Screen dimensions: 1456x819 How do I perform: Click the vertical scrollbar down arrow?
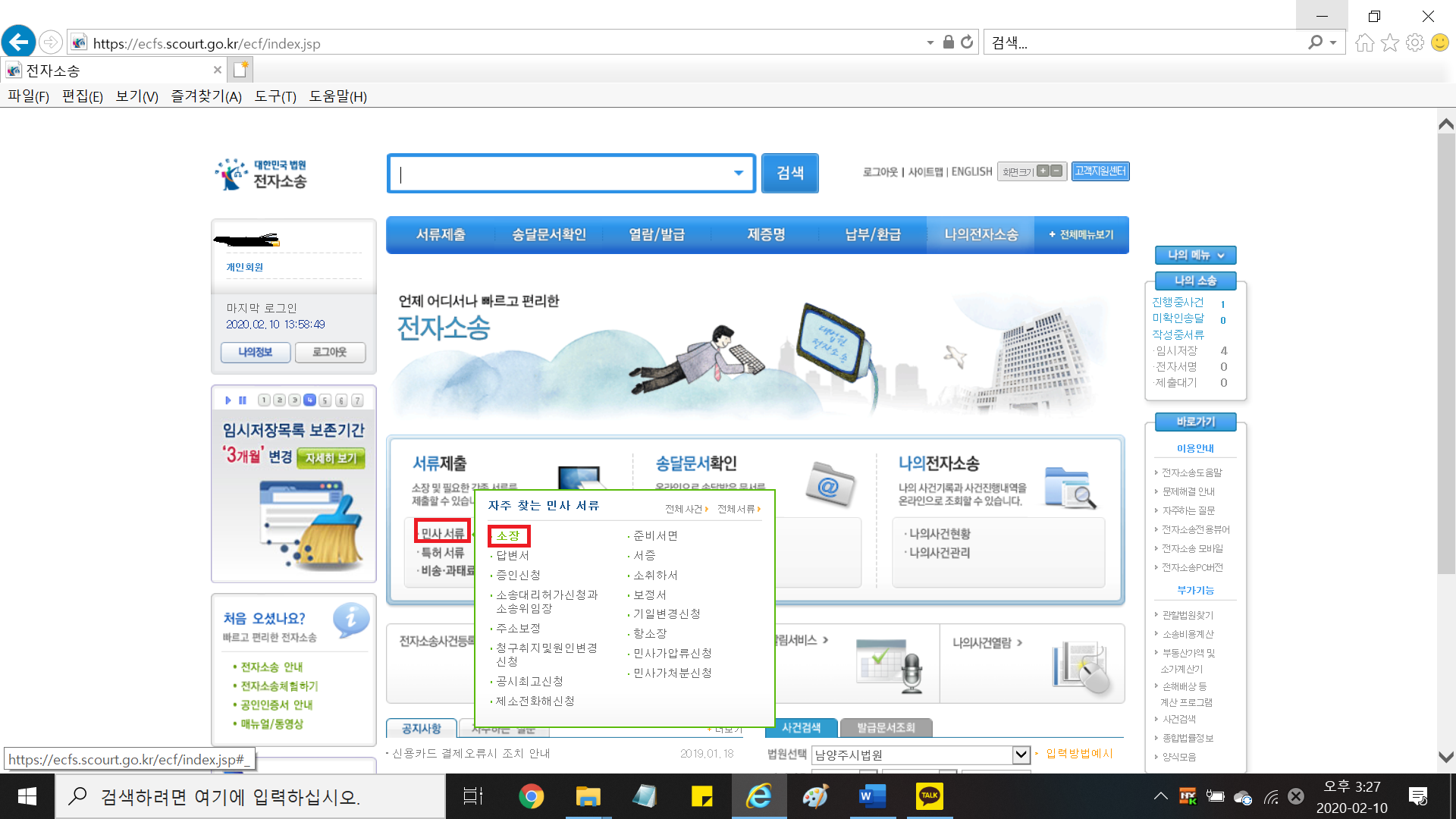1446,757
